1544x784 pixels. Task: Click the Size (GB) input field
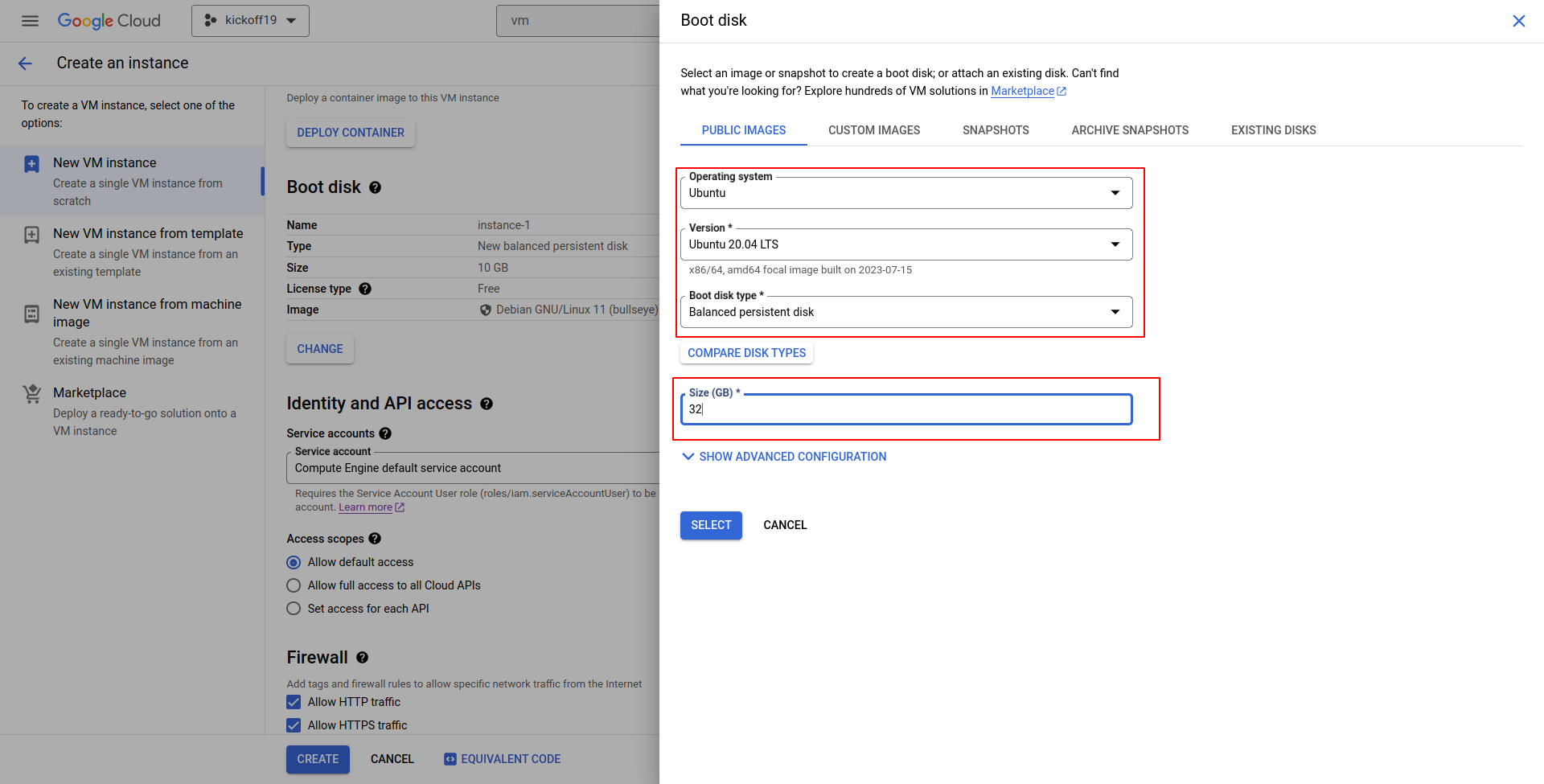coord(906,409)
